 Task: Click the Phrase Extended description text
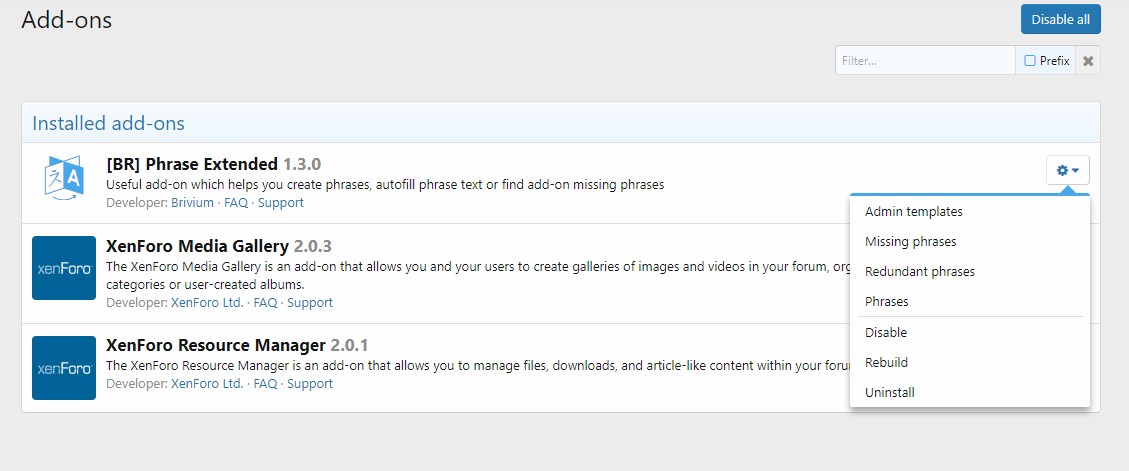pyautogui.click(x=385, y=184)
